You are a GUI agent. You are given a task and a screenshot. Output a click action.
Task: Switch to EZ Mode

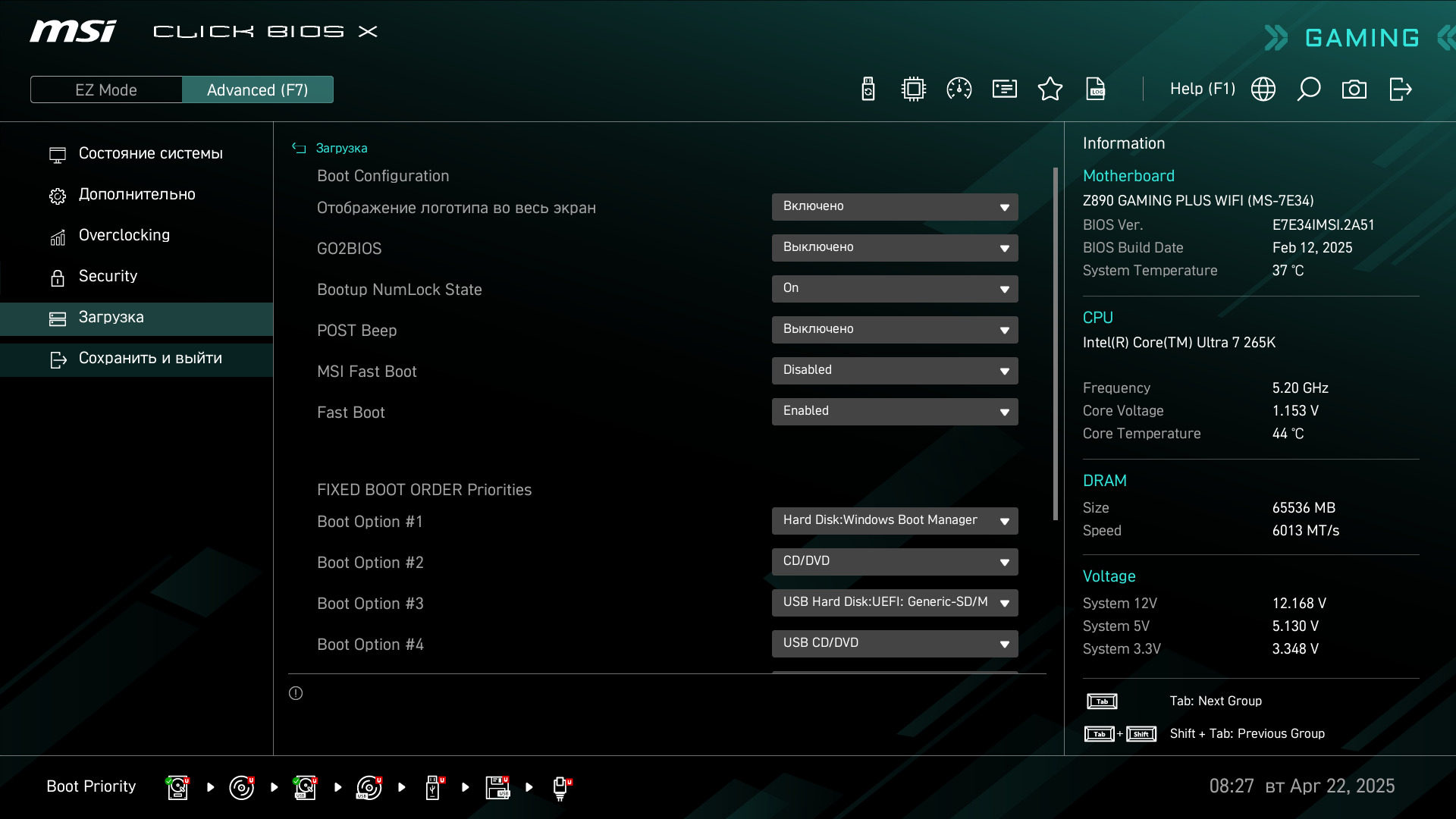[106, 89]
